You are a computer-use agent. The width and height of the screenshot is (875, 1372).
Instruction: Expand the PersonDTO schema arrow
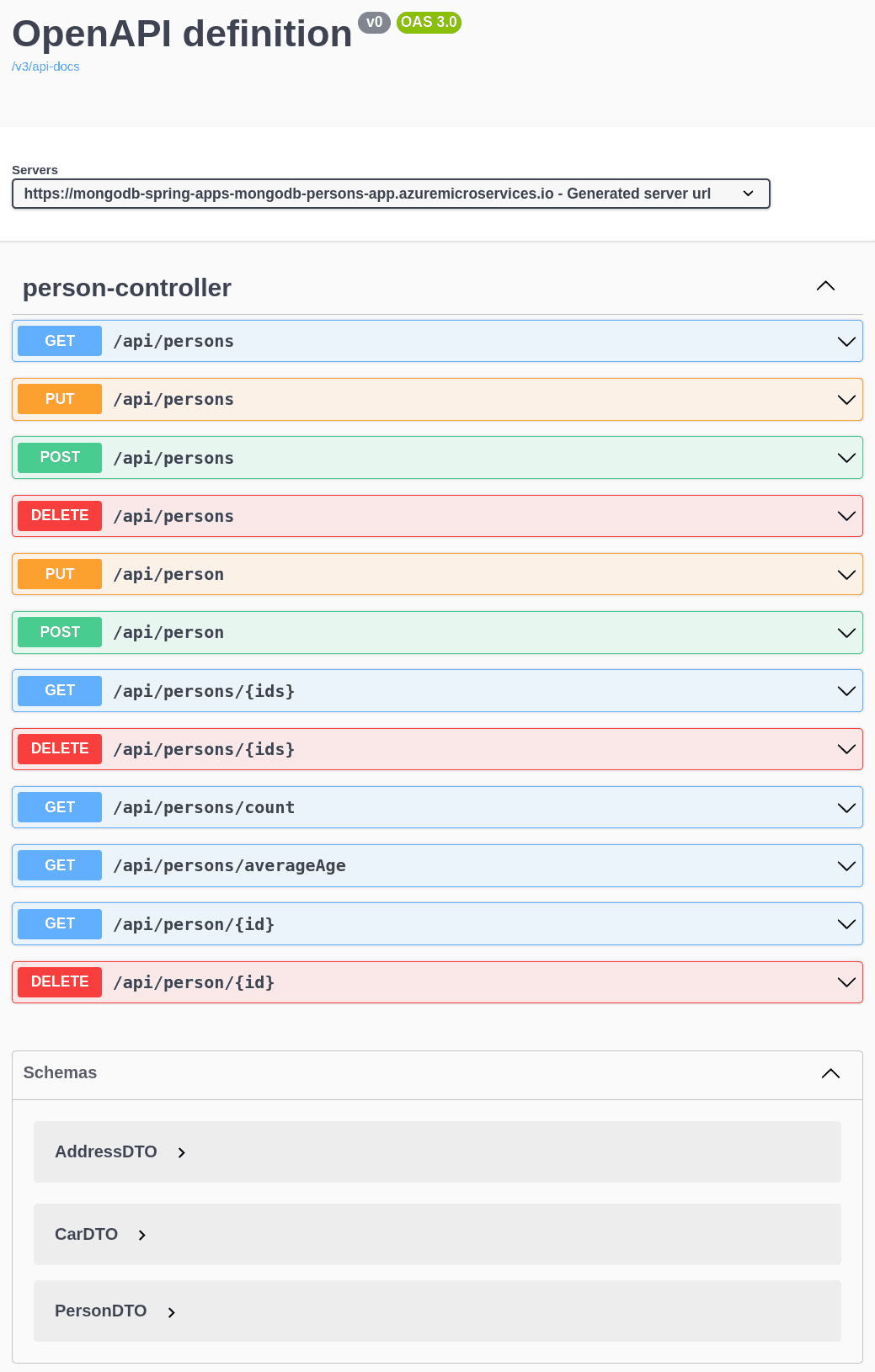tap(172, 1312)
